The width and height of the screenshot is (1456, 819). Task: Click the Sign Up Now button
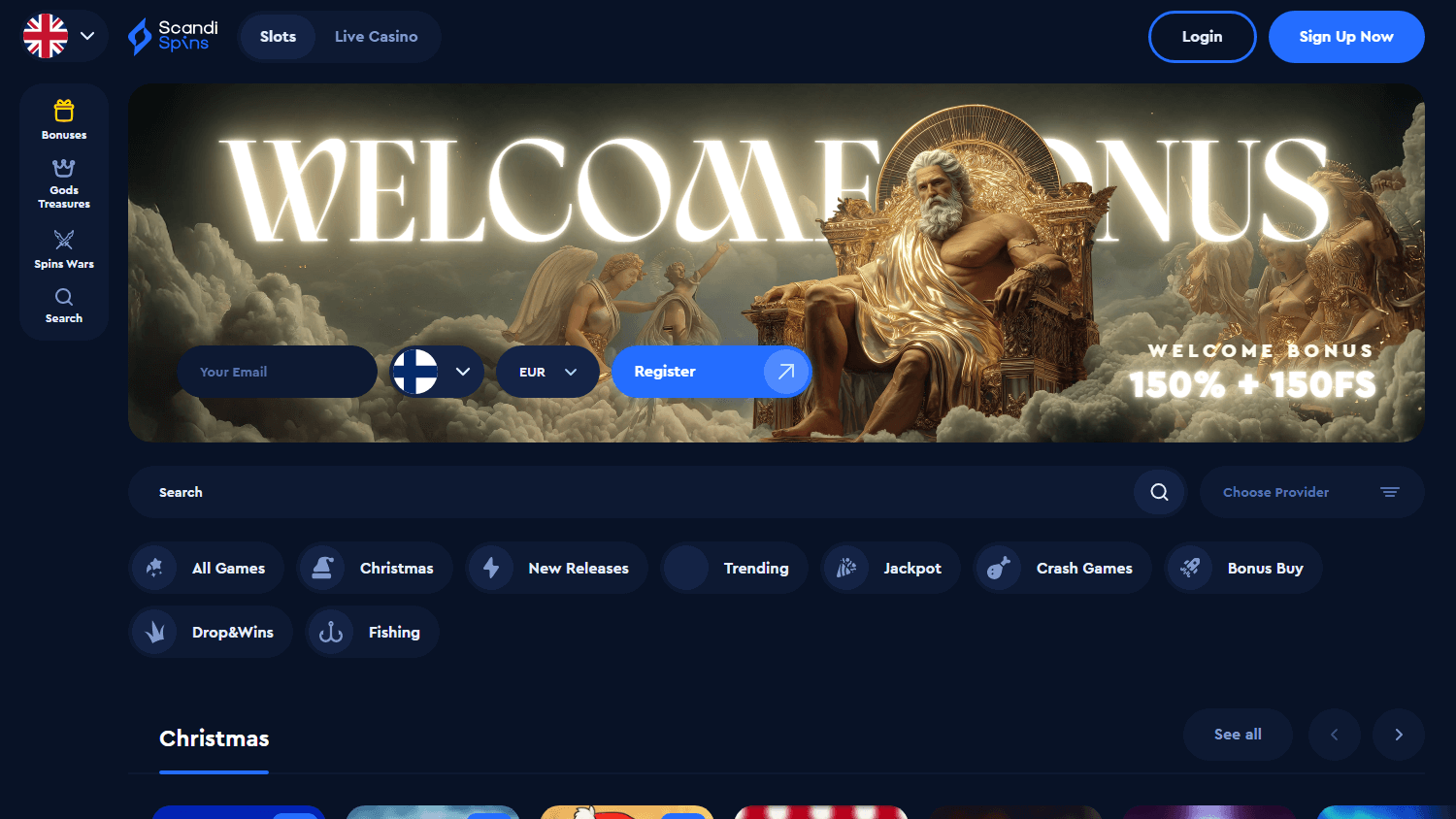click(x=1346, y=36)
